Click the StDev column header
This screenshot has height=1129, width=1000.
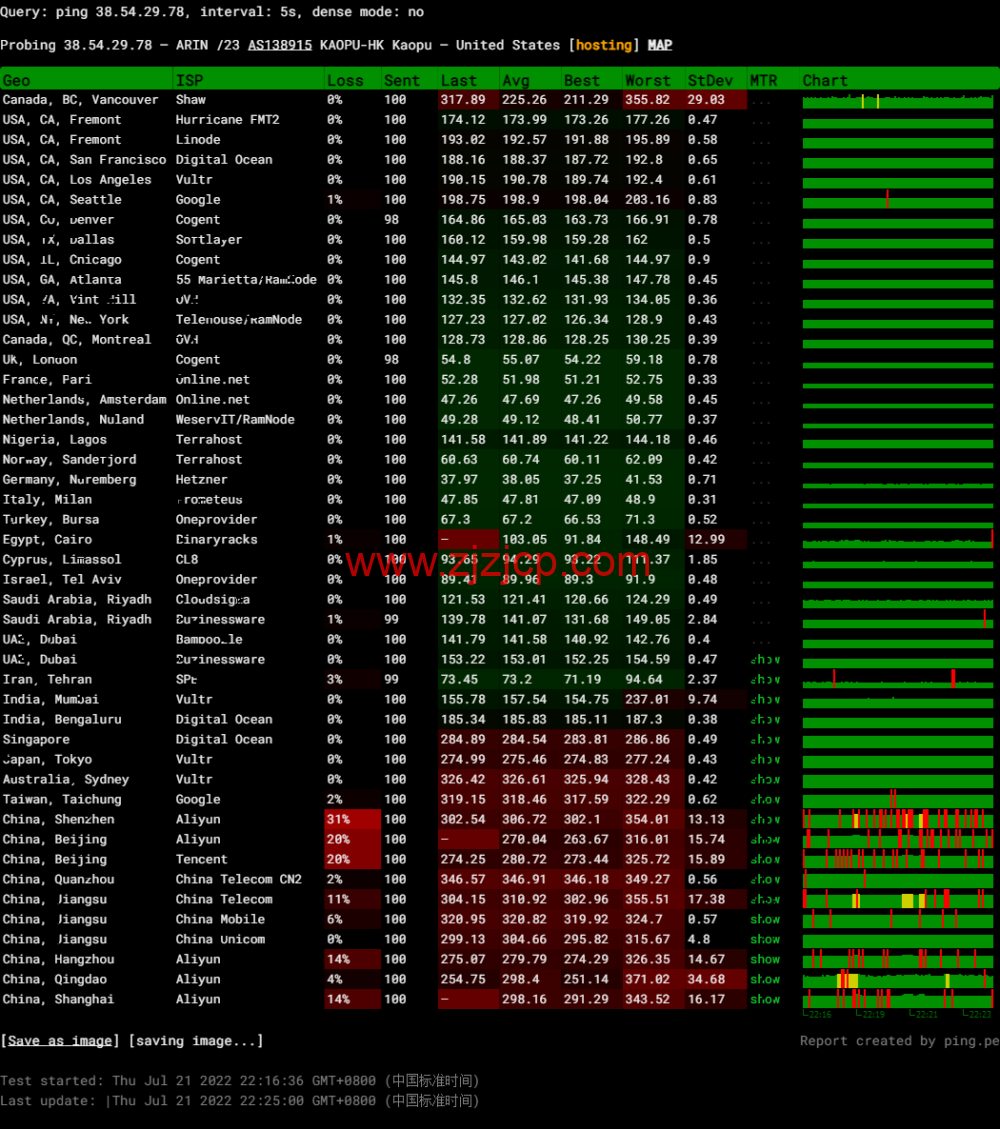coord(710,80)
